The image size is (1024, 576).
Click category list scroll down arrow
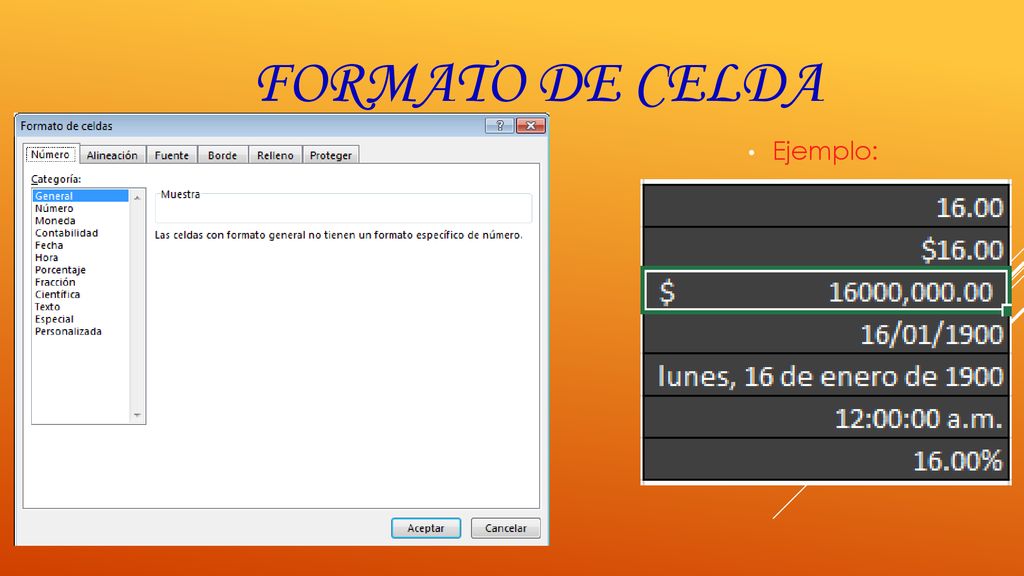tap(137, 415)
